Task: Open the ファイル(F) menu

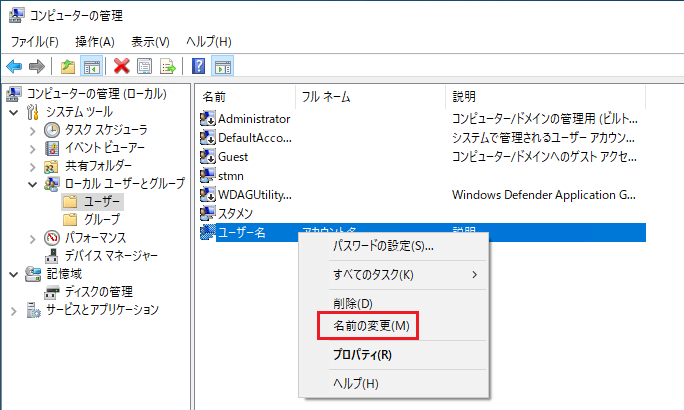Action: click(x=34, y=42)
